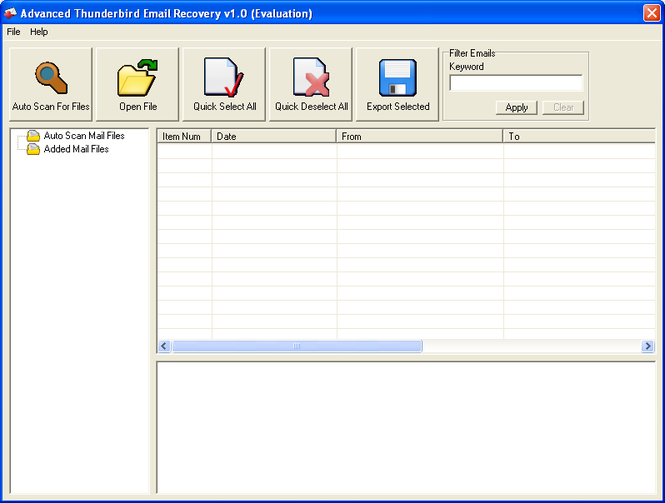
Task: Click the Auto Scan For Files magnifier icon
Action: [51, 78]
